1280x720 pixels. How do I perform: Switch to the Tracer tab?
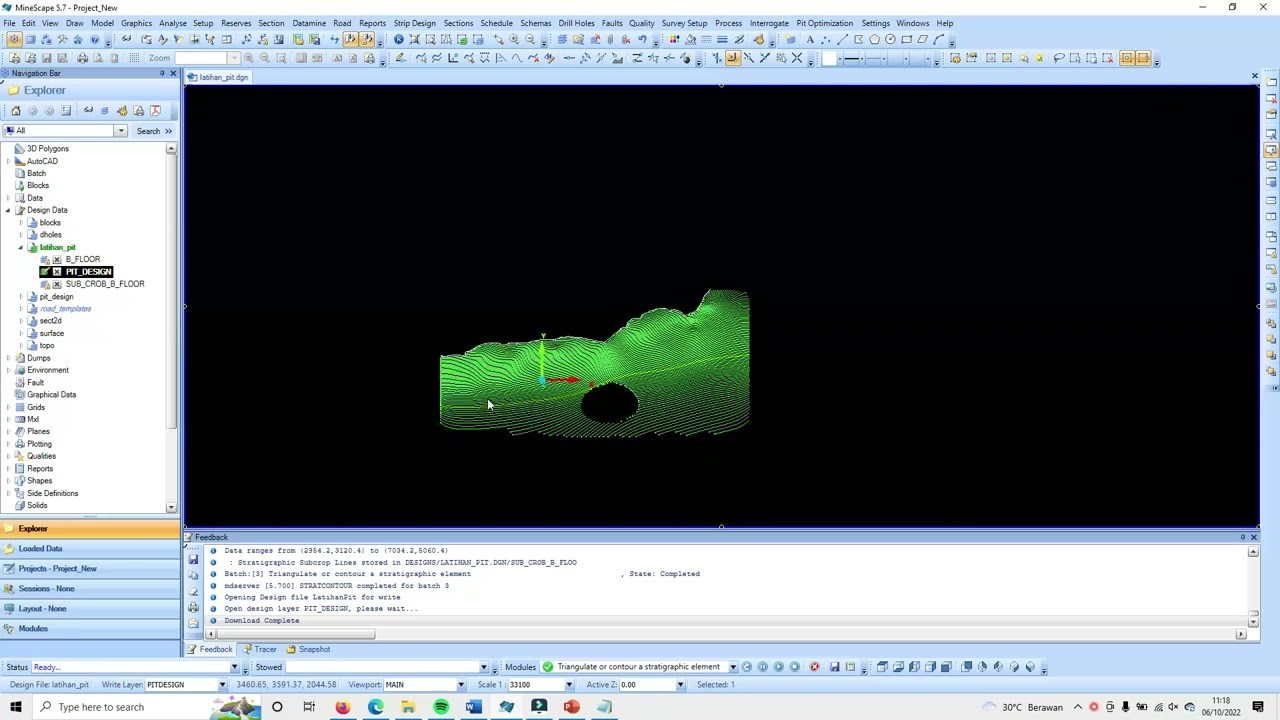[258, 649]
